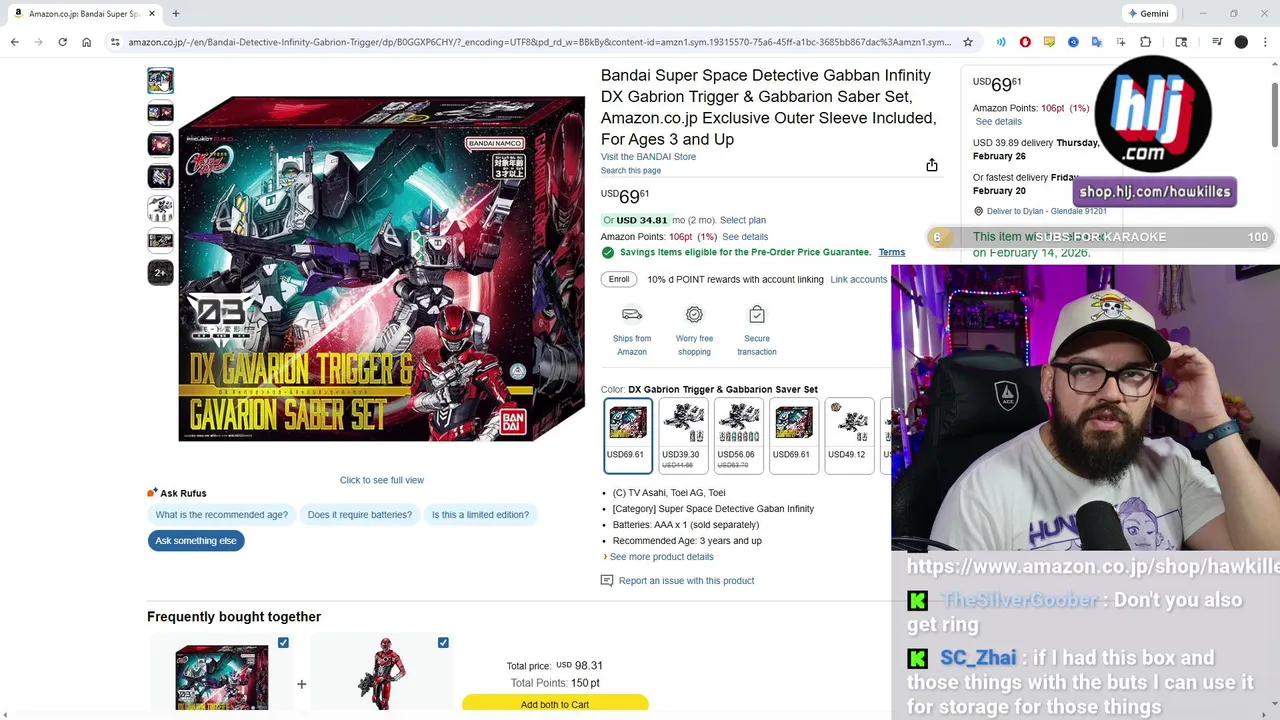Click the Enroll button
The image size is (1280, 720).
click(619, 279)
